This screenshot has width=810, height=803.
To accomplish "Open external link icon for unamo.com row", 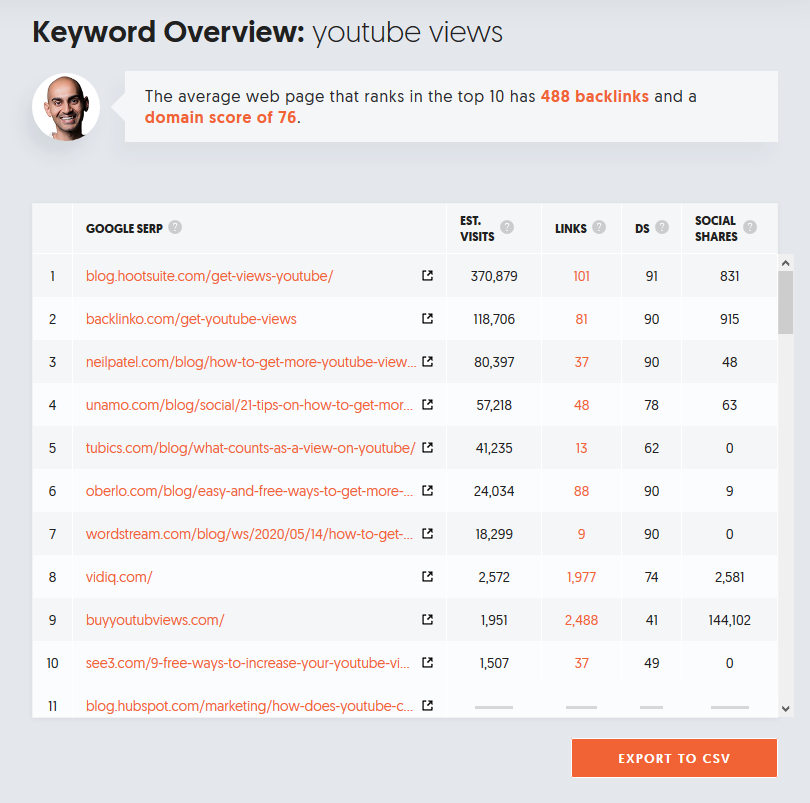I will (x=427, y=404).
